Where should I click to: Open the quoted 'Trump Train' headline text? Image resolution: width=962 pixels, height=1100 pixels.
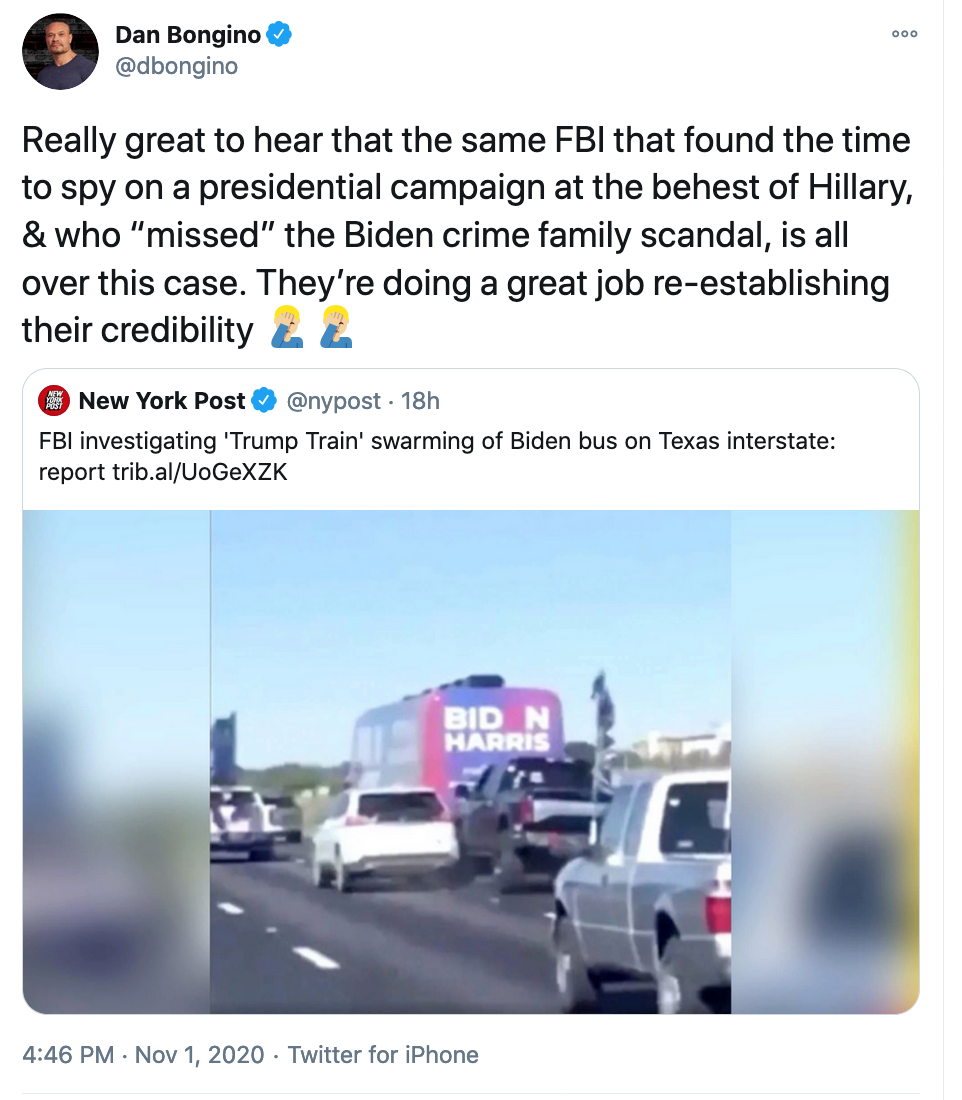(x=435, y=442)
